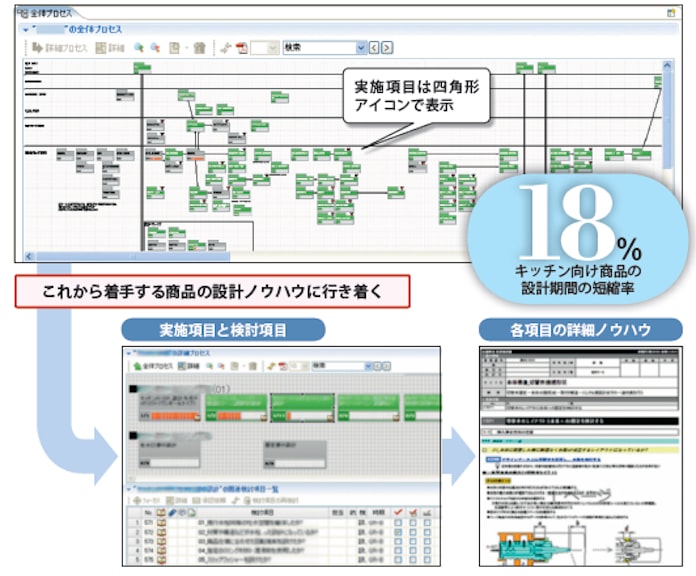The width and height of the screenshot is (696, 576).
Task: Select the selected green card with the dashed border
Action: coord(302,407)
